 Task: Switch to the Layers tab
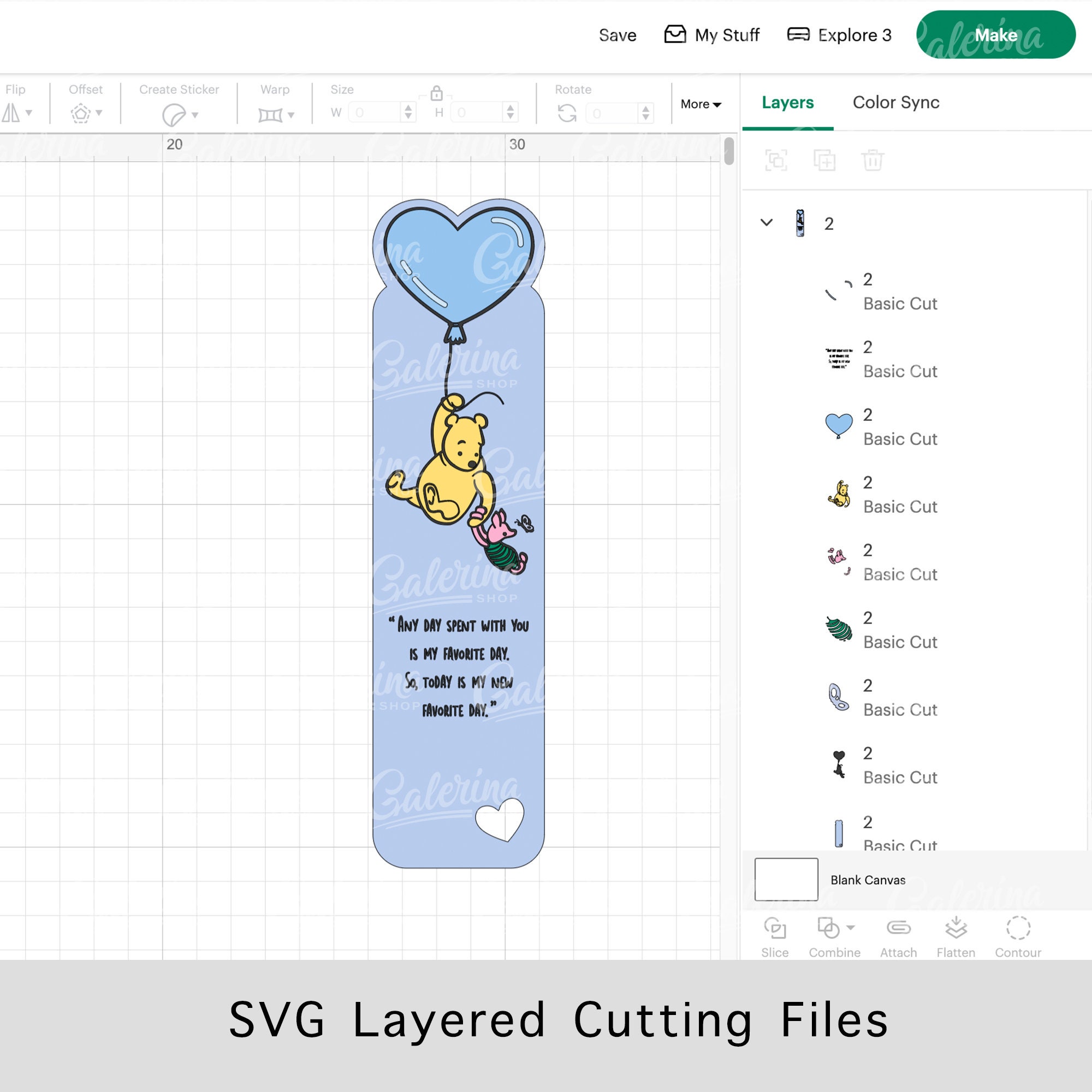(x=787, y=102)
